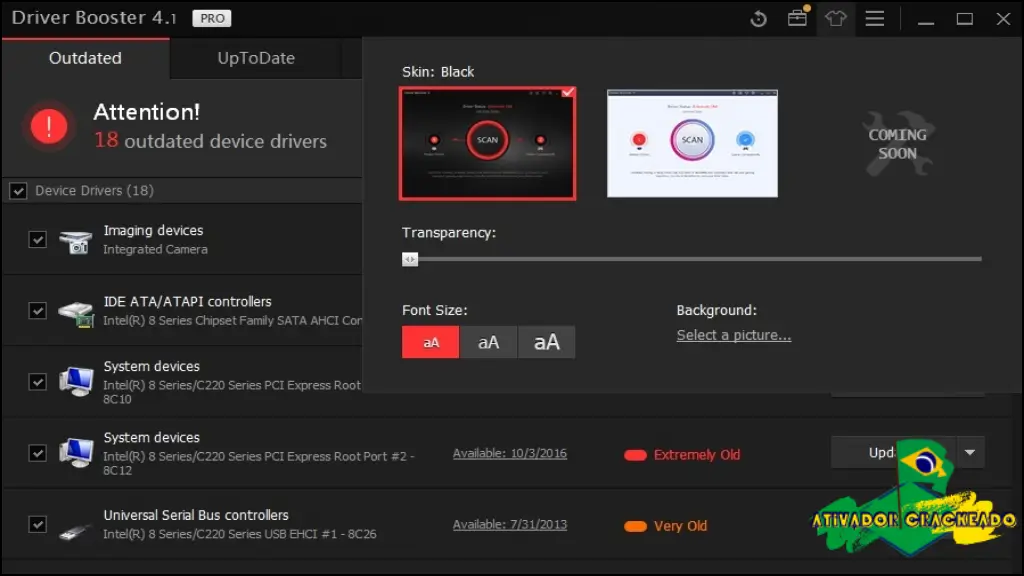The width and height of the screenshot is (1024, 576).
Task: Choose the white skin thumbnail
Action: 692,143
